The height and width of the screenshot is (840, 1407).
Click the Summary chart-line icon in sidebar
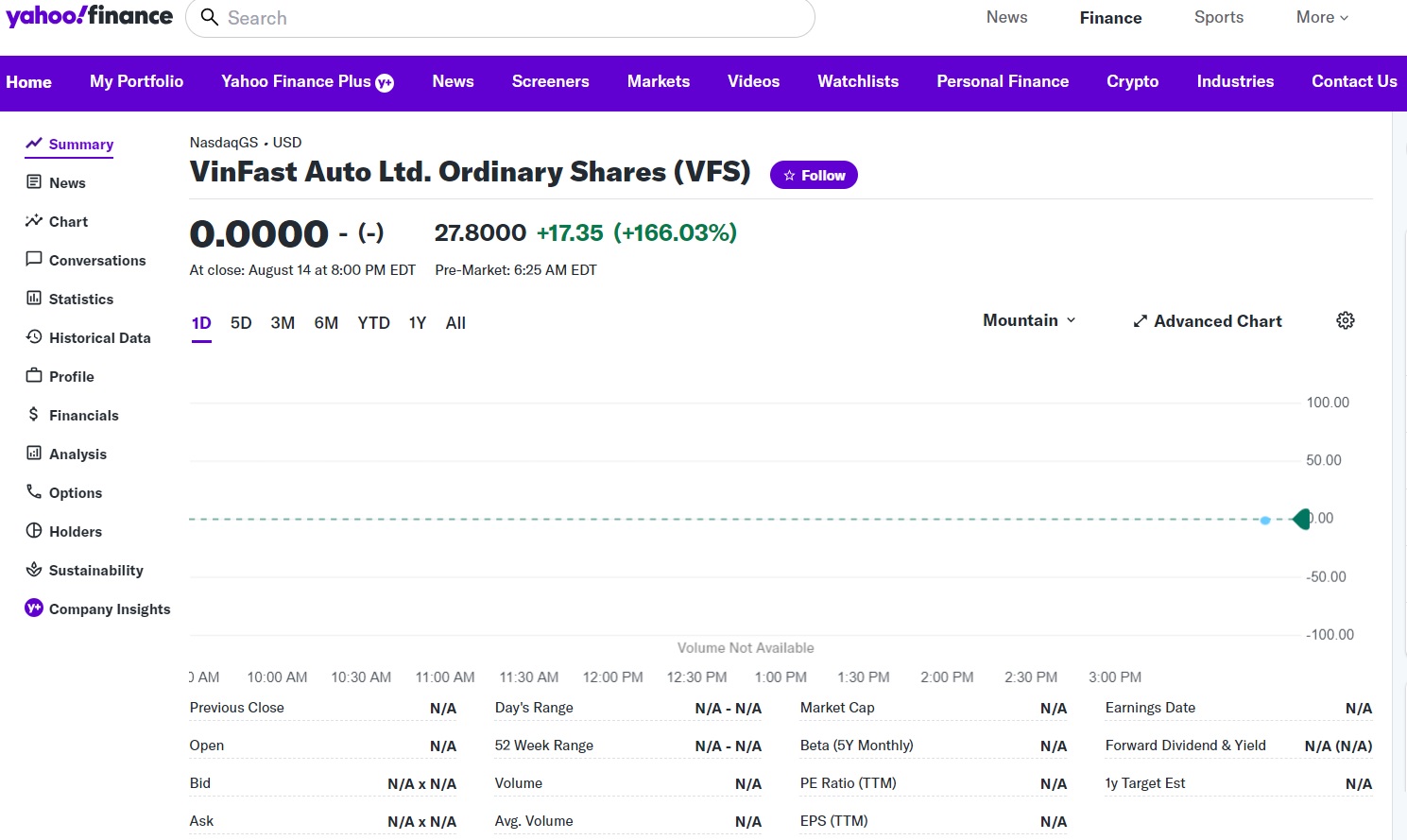(34, 144)
